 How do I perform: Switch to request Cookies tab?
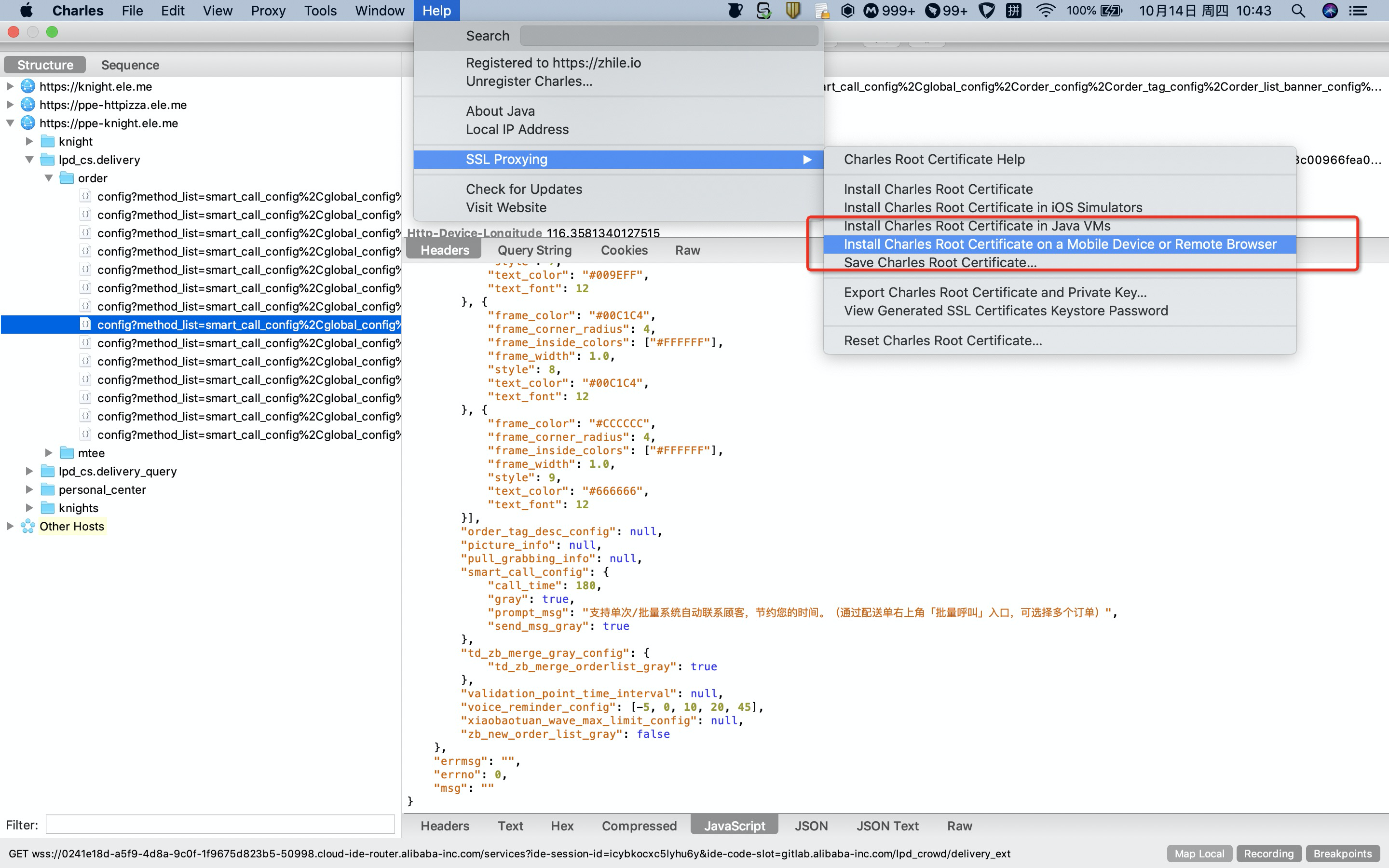coord(624,250)
